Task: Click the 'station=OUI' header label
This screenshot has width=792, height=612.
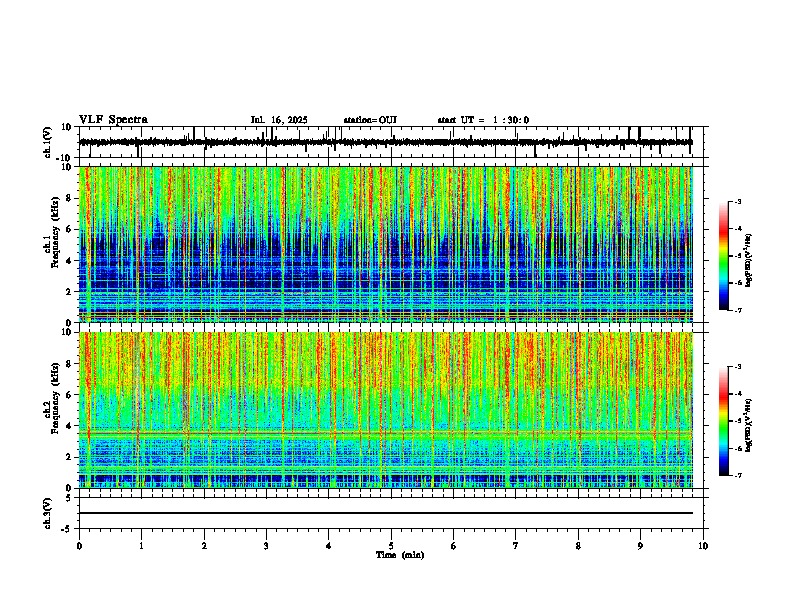Action: [x=370, y=120]
